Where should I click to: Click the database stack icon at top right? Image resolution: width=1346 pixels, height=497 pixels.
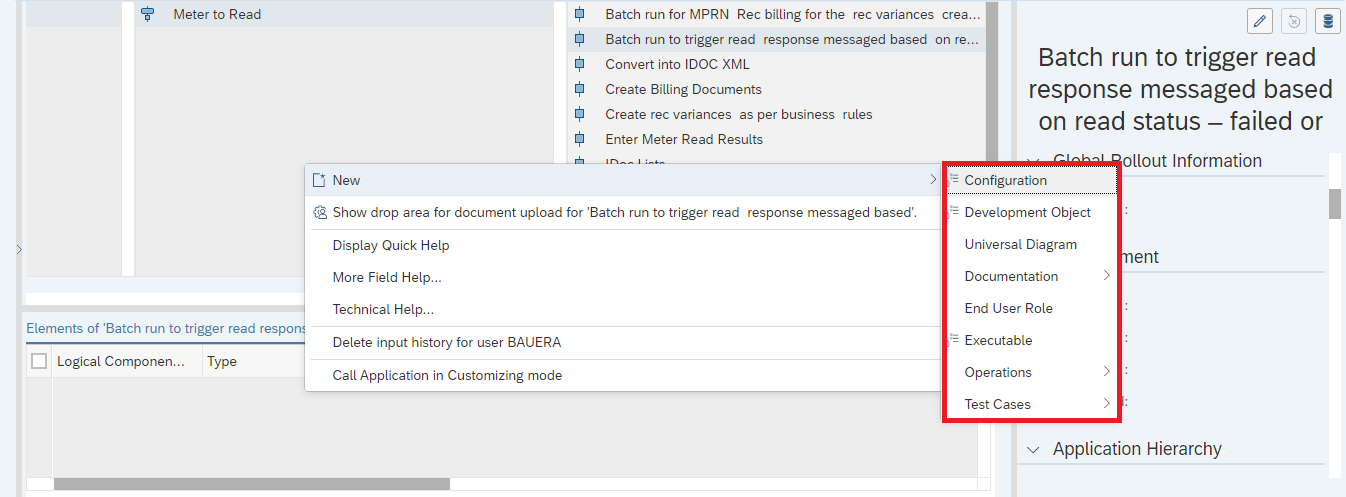(1326, 22)
